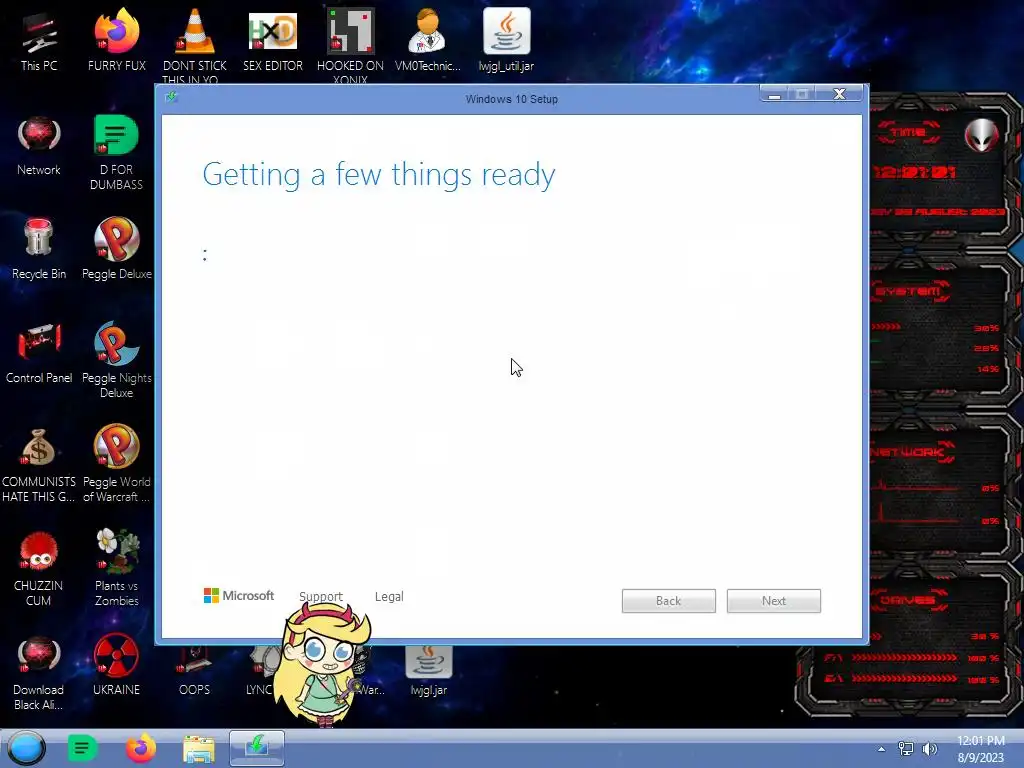Open the Network desktop icon
Screen dimensions: 1024x768
tap(39, 145)
